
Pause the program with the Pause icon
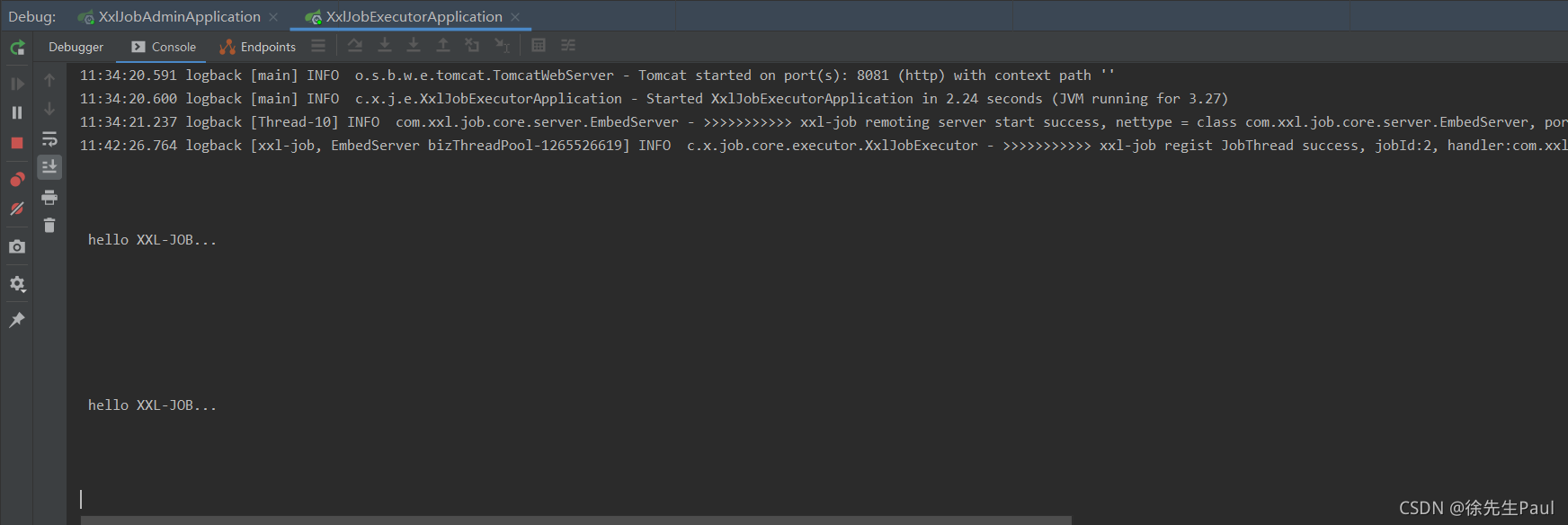[x=17, y=112]
